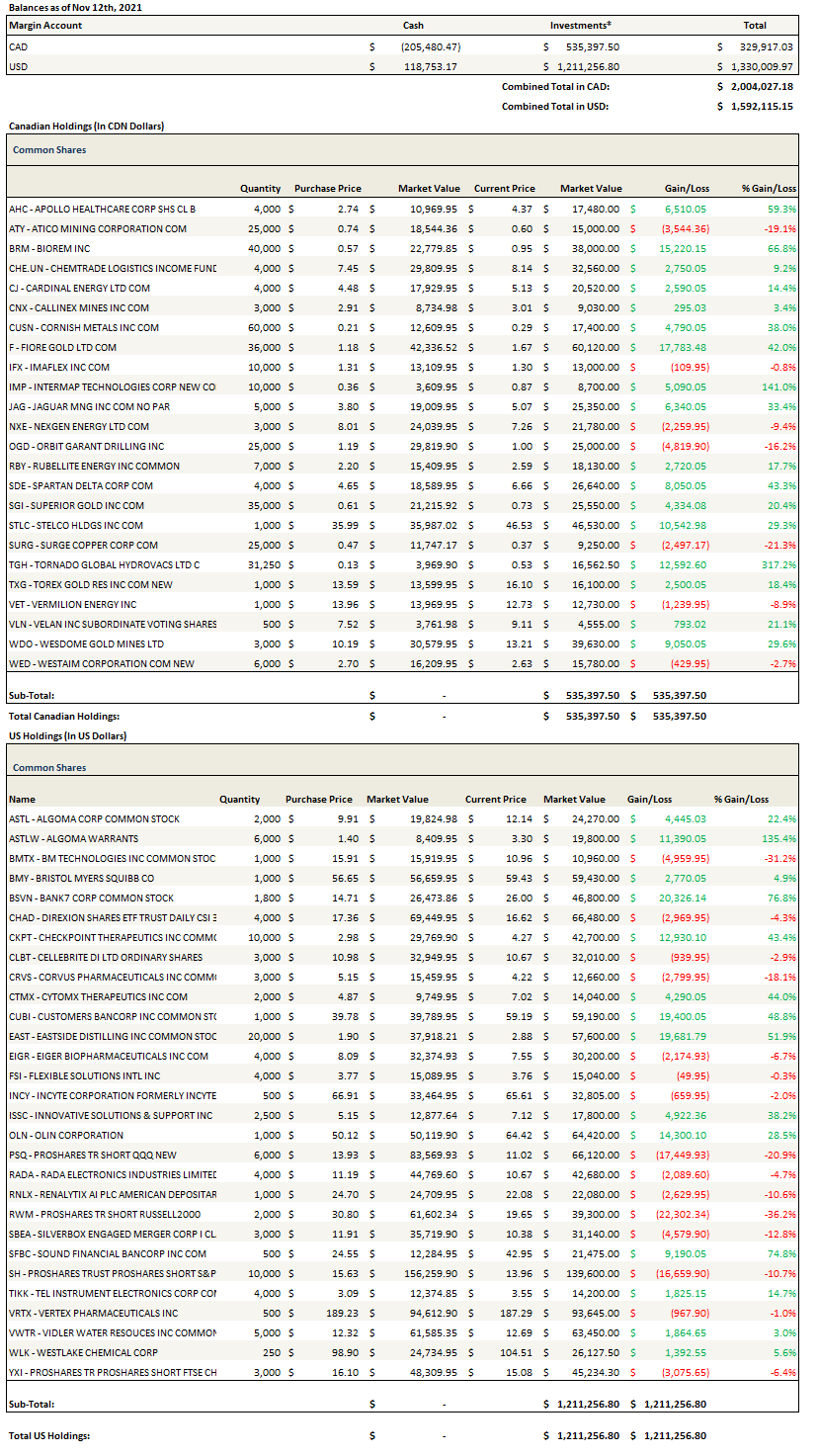Click the TGH Tornado 317.2% gain cell
This screenshot has height=1456, width=819.
coord(778,564)
